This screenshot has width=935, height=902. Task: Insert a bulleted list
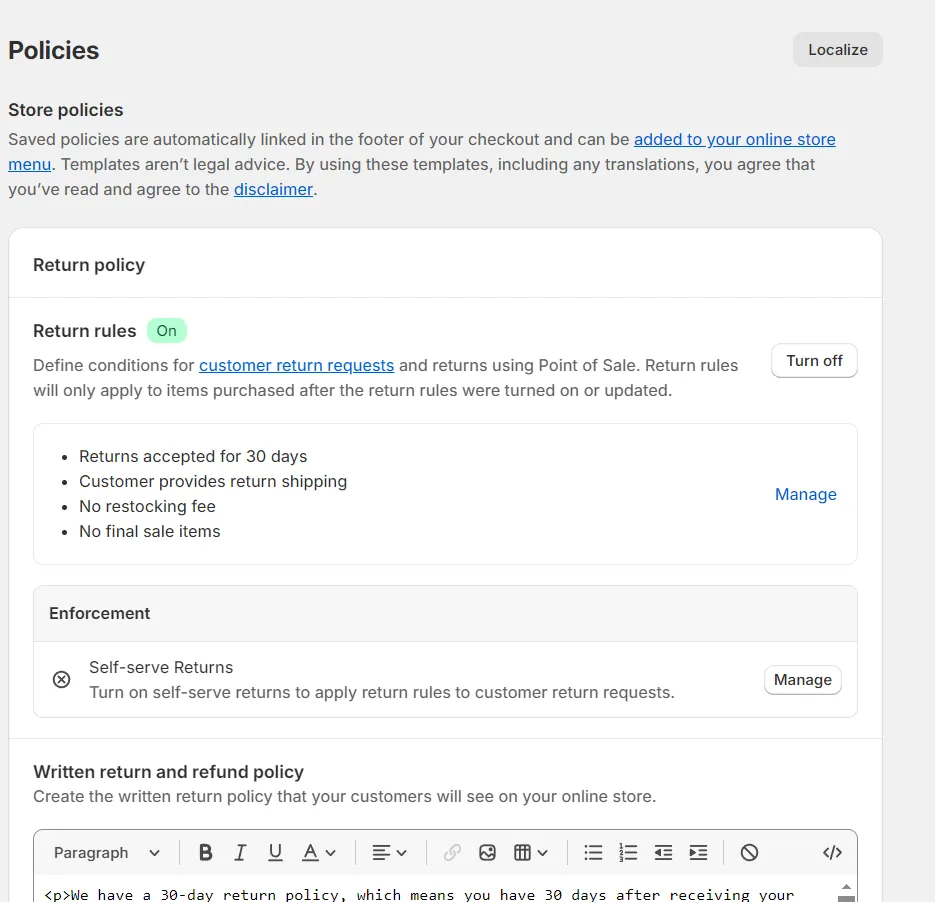pos(593,853)
